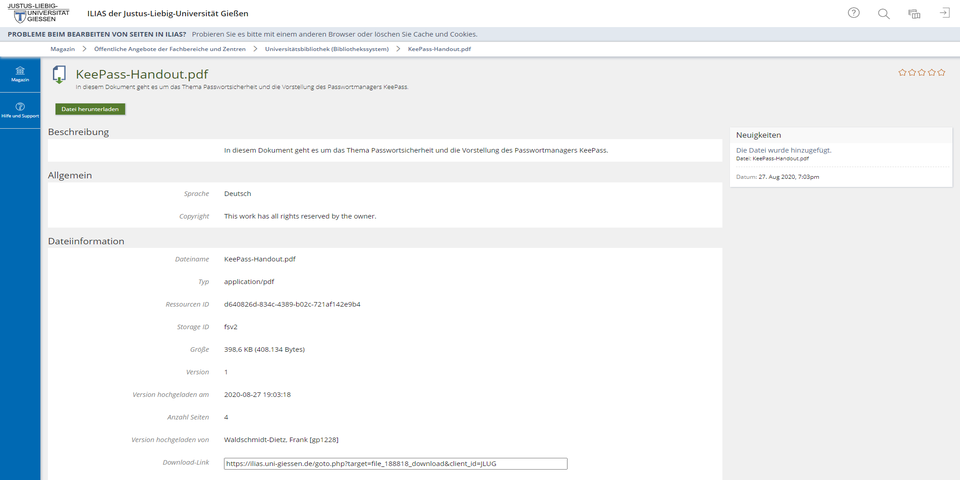Click the file download icon beside the title
Image resolution: width=960 pixels, height=480 pixels.
point(59,74)
